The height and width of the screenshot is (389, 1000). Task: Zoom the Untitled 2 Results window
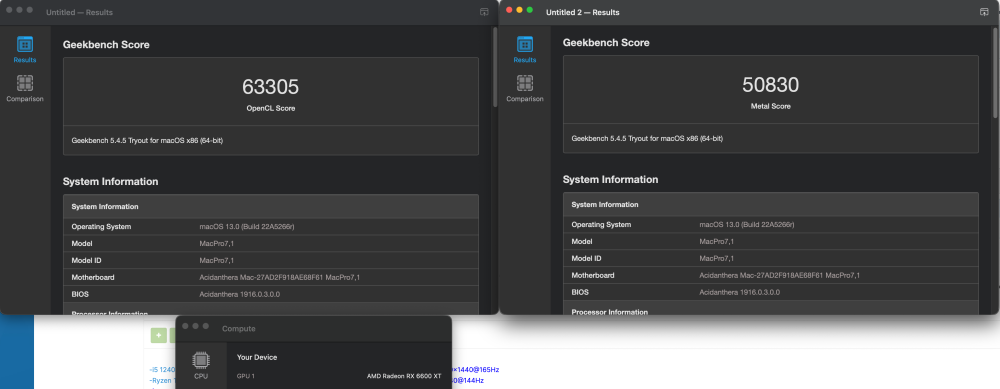[x=529, y=10]
